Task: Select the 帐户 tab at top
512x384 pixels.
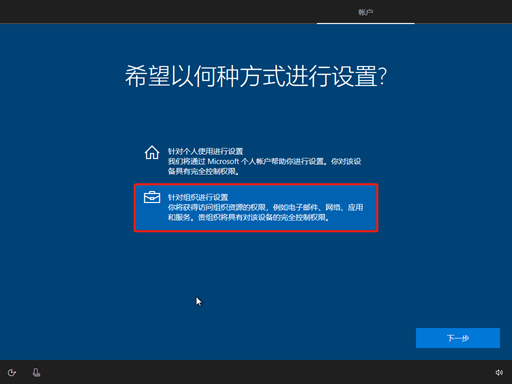Action: click(366, 12)
